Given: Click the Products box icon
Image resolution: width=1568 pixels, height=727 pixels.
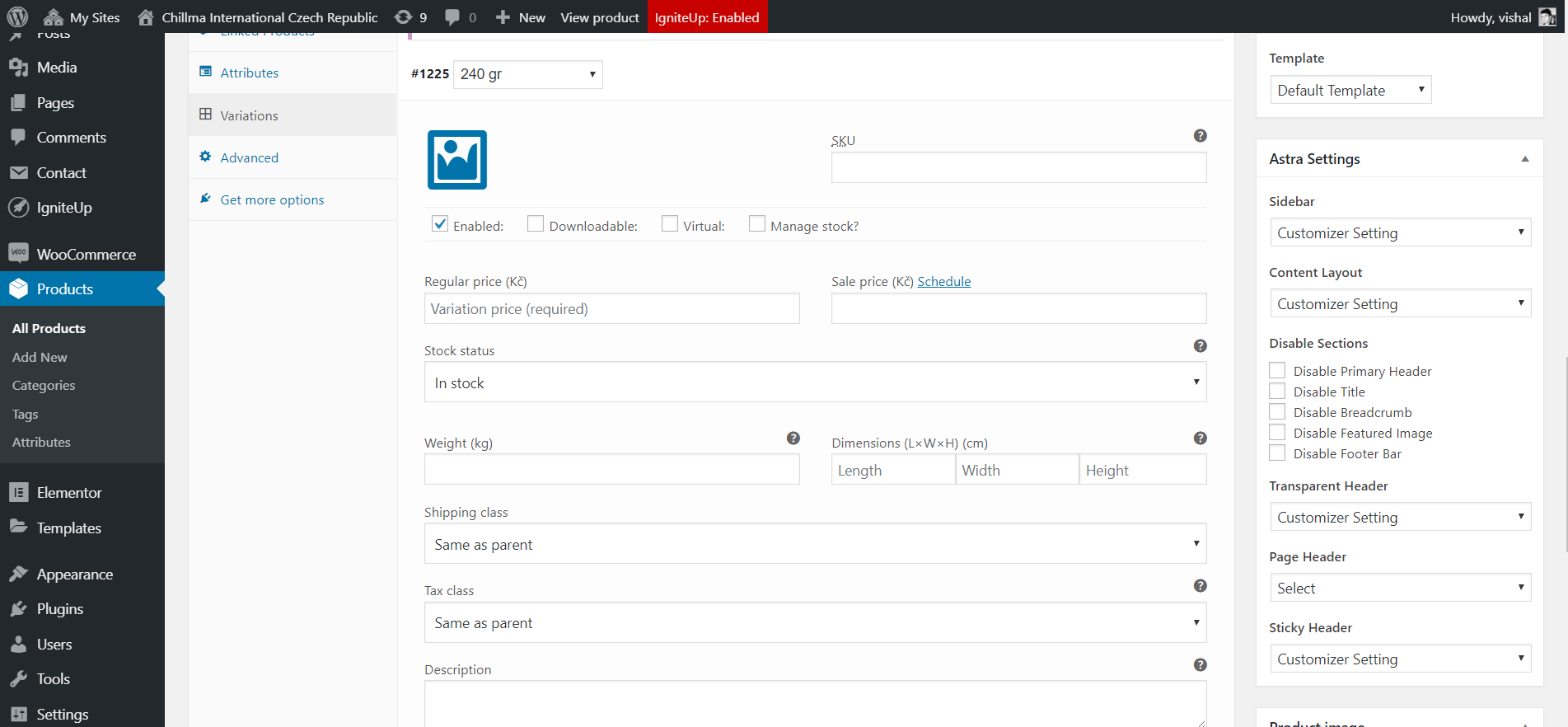Looking at the screenshot, I should coord(19,288).
